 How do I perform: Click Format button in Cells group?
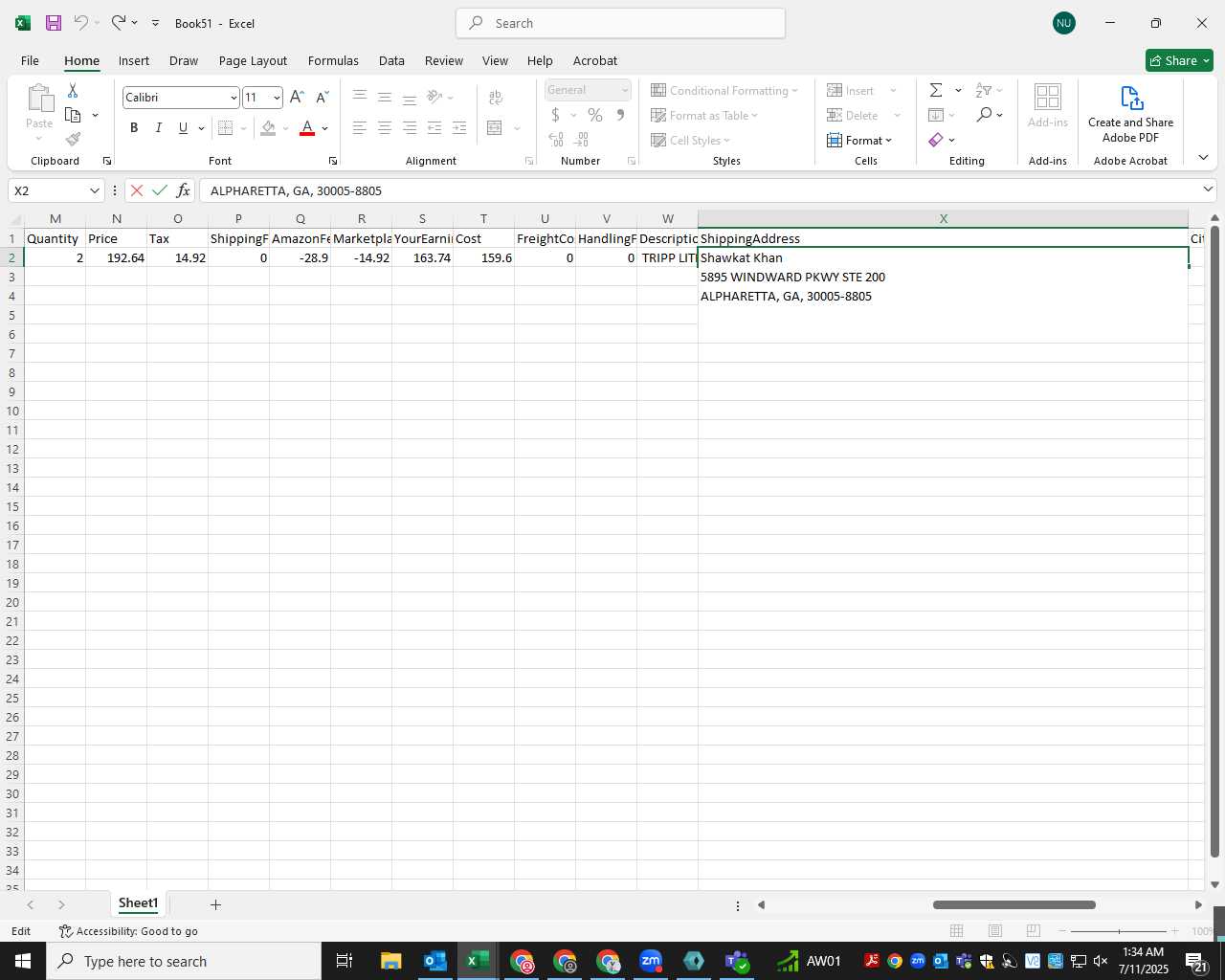tap(859, 140)
